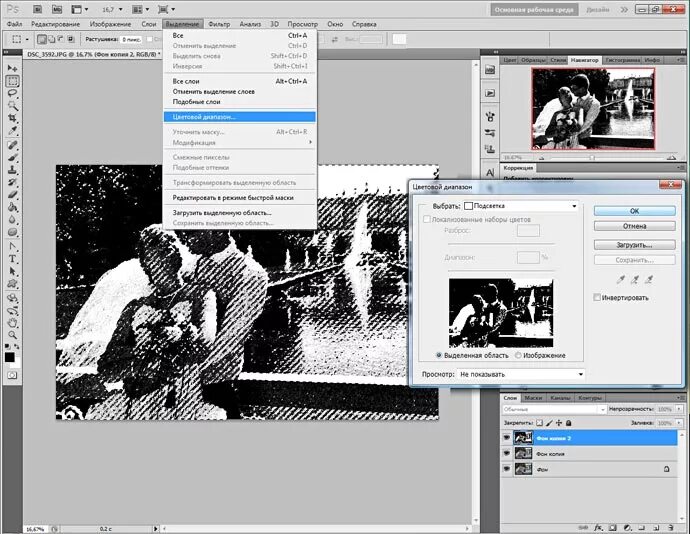
Task: Select the Healing Brush tool
Action: 12,145
